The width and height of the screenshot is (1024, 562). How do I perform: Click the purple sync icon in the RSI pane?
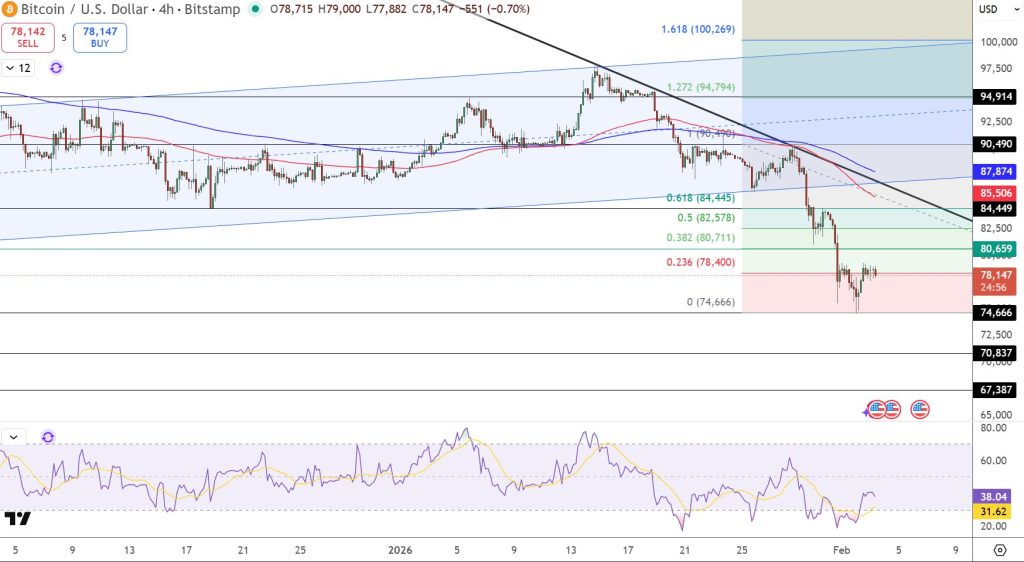click(48, 437)
